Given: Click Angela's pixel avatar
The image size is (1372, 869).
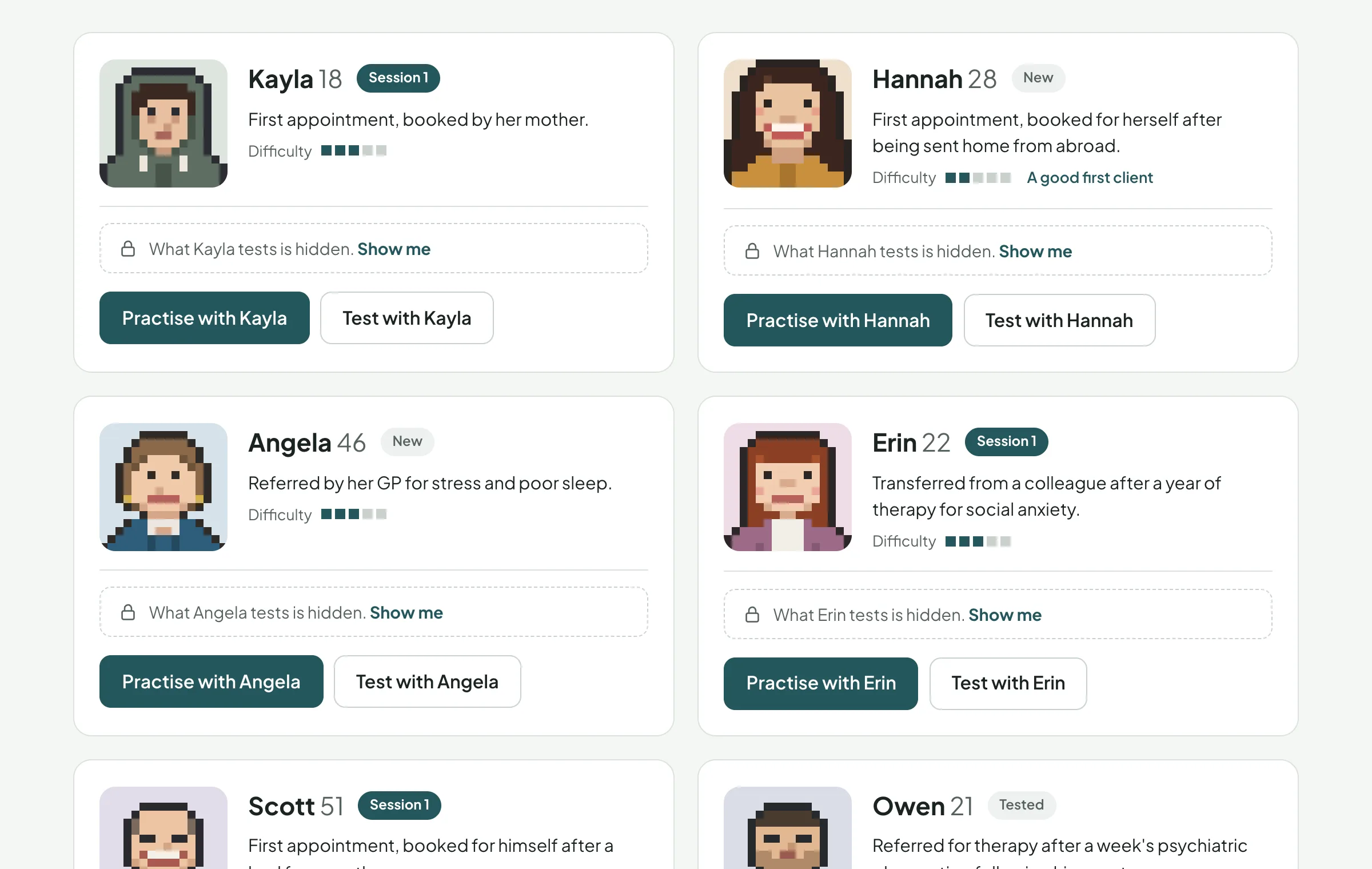Looking at the screenshot, I should (x=163, y=487).
